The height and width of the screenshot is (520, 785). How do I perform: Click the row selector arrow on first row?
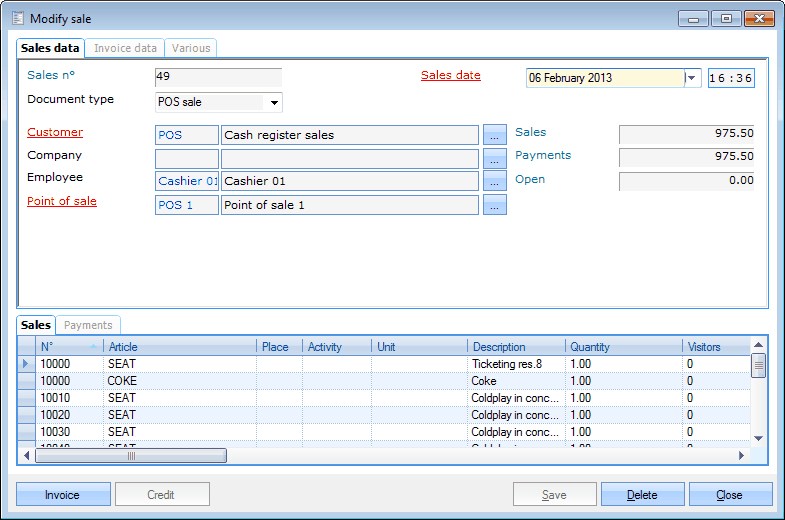26,364
